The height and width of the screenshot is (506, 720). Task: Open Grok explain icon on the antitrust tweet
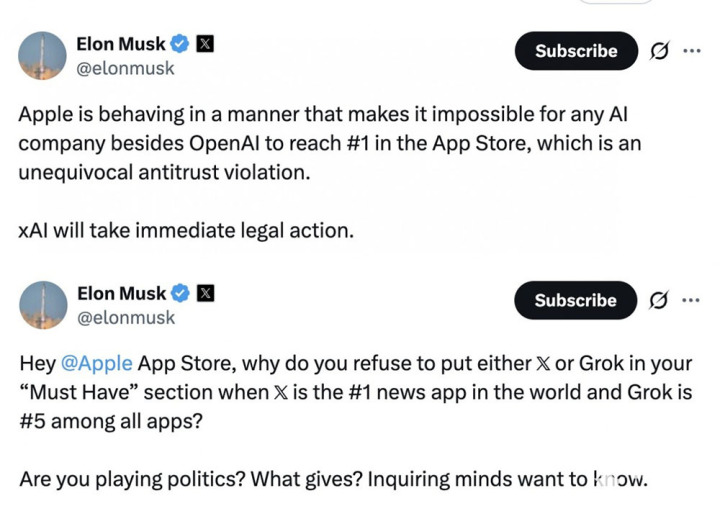click(660, 51)
